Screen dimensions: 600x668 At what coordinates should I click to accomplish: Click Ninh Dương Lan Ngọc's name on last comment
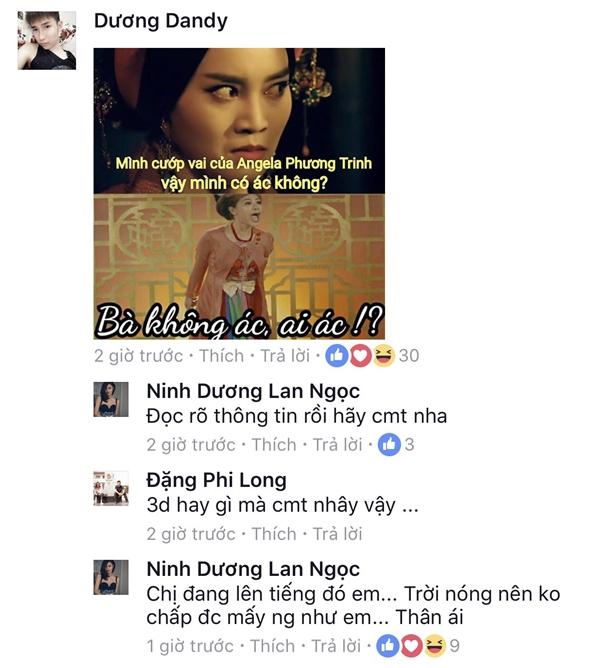[253, 569]
